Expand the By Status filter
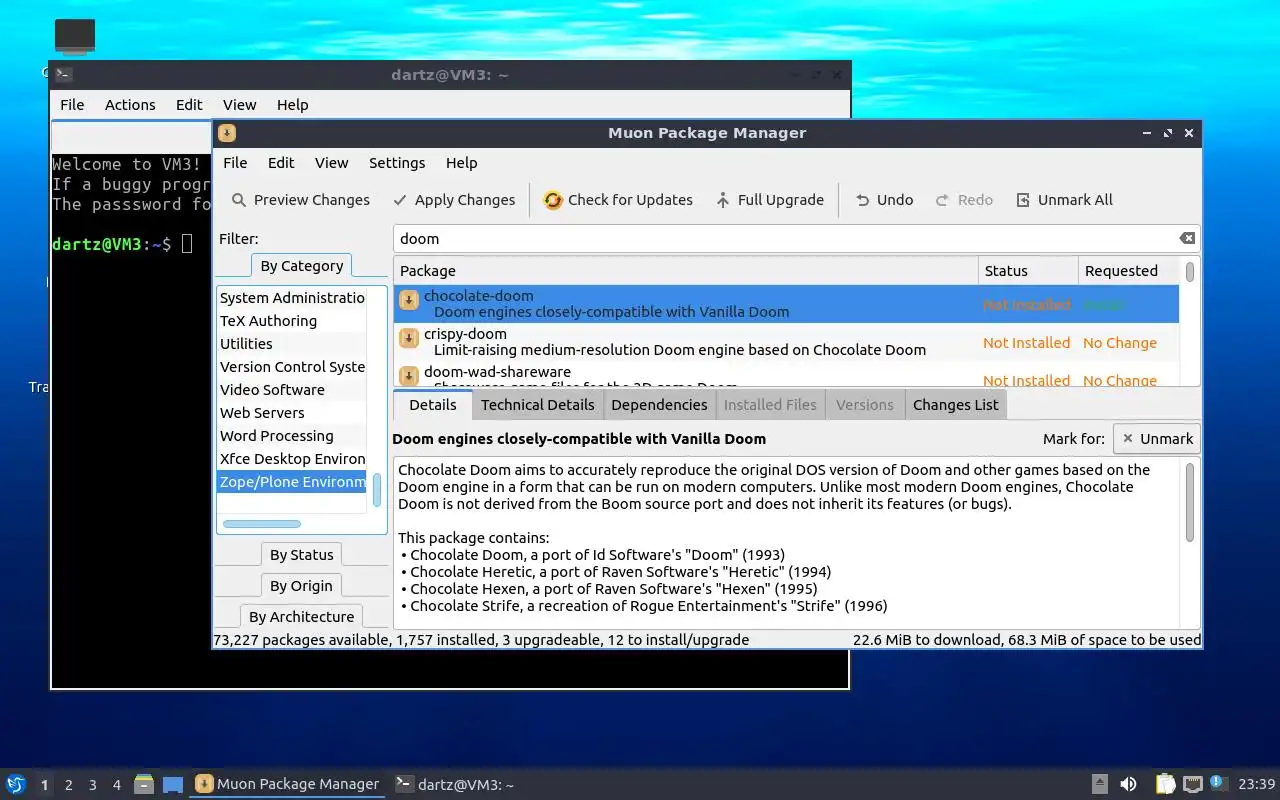The height and width of the screenshot is (800, 1280). tap(301, 555)
